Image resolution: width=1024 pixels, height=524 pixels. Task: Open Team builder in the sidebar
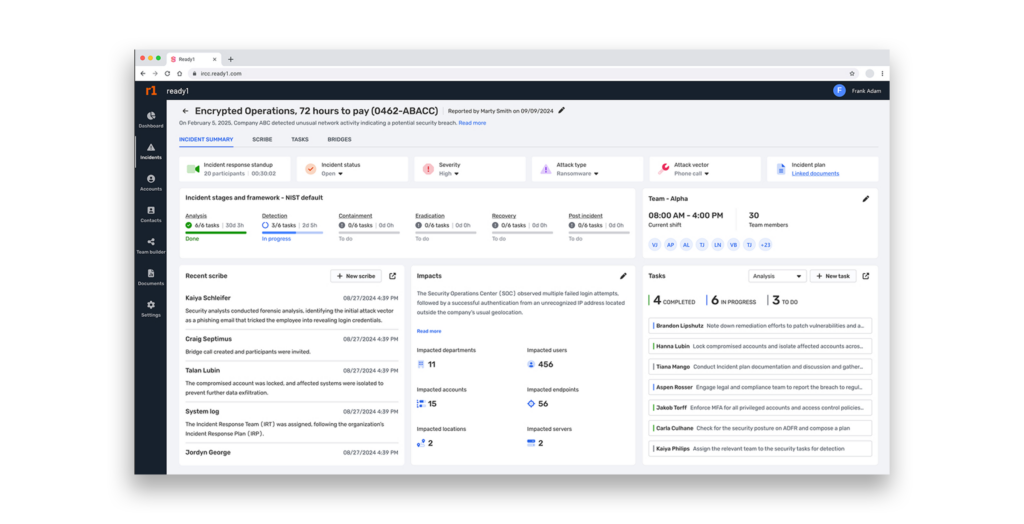(151, 242)
